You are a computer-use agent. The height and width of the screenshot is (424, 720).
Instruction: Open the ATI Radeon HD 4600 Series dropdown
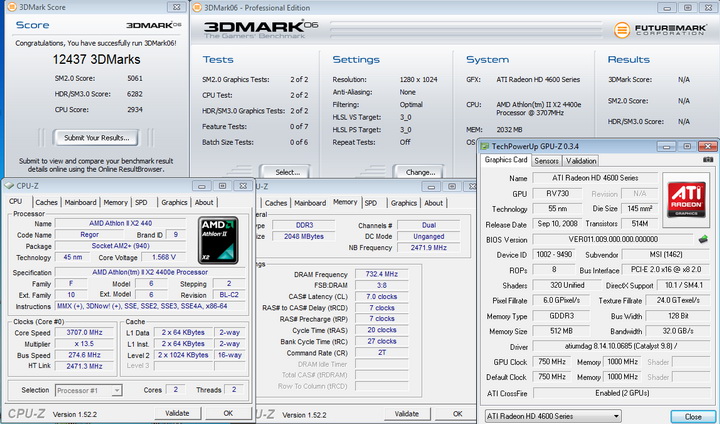pyautogui.click(x=553, y=416)
